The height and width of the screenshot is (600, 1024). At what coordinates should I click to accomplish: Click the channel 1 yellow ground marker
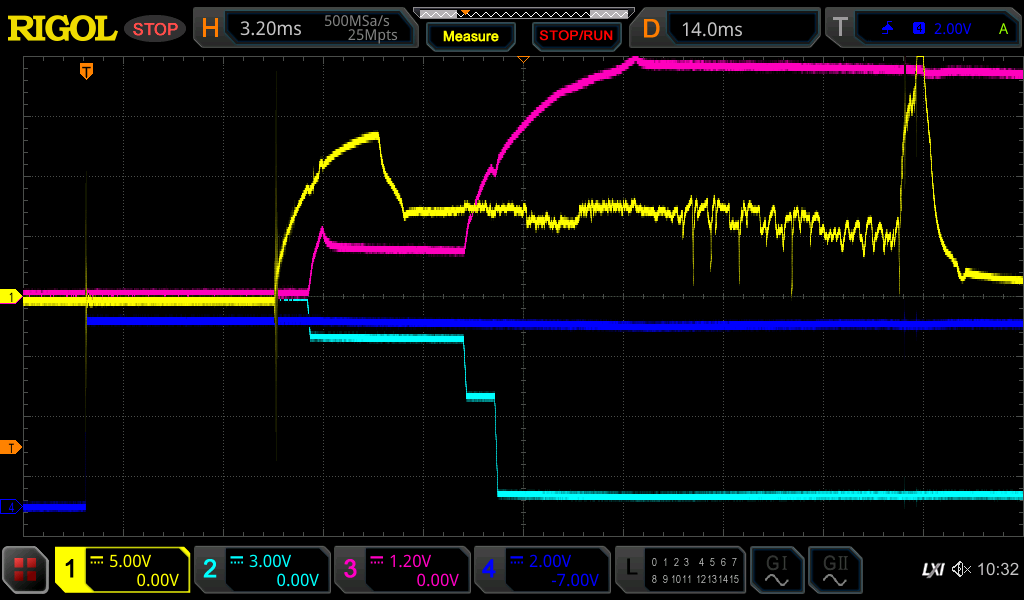tap(11, 297)
